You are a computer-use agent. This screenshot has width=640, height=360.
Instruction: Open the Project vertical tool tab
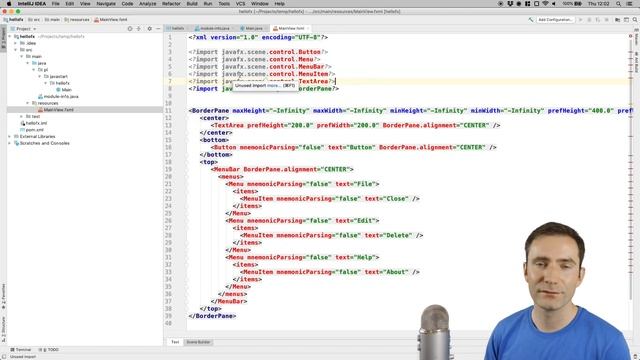pyautogui.click(x=3, y=38)
